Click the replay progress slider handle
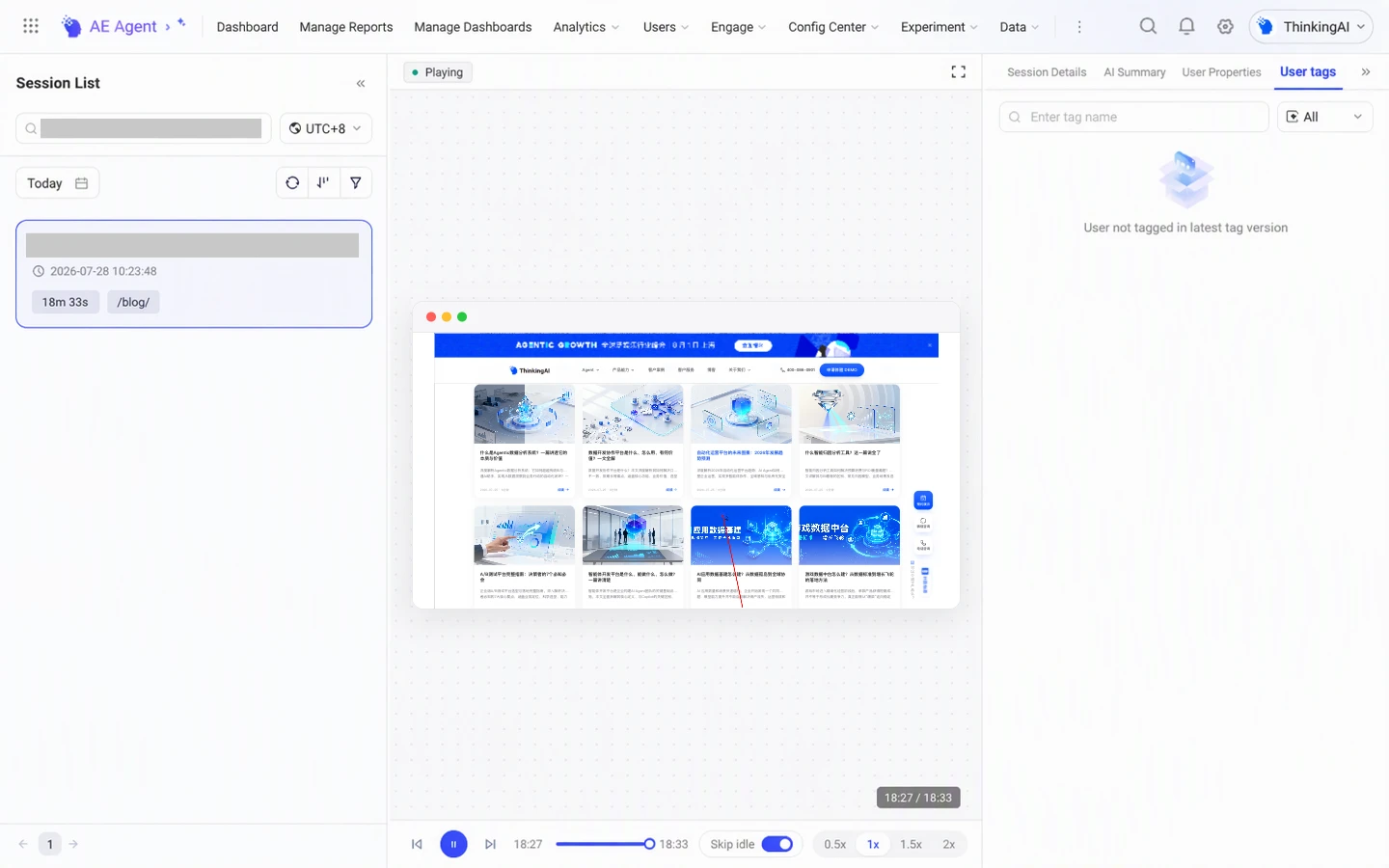1389x868 pixels. coord(649,844)
